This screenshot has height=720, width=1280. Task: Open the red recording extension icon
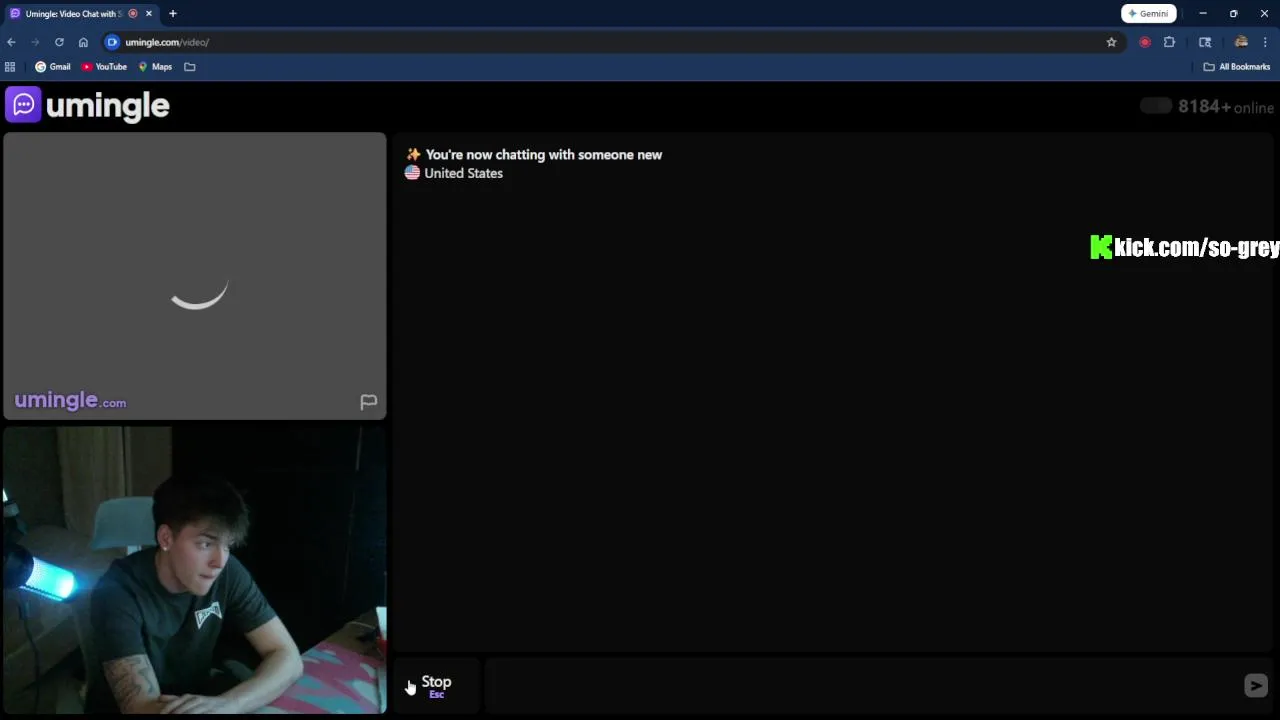[1145, 42]
